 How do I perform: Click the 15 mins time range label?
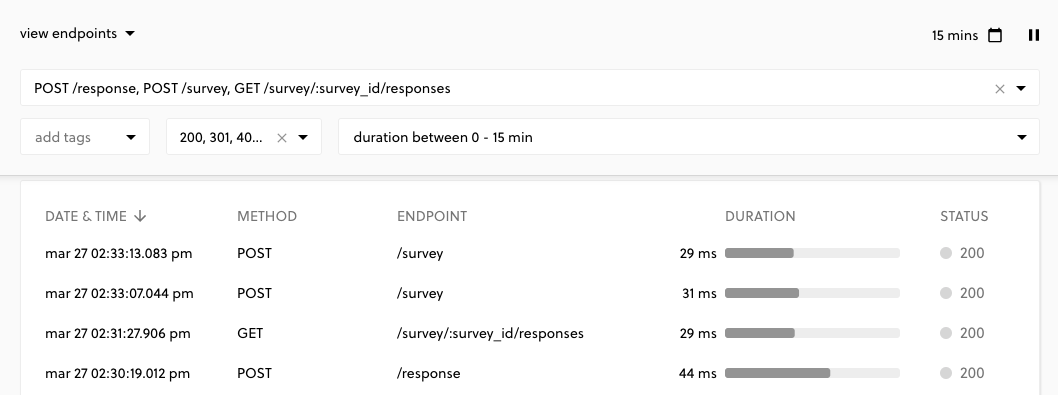(955, 35)
